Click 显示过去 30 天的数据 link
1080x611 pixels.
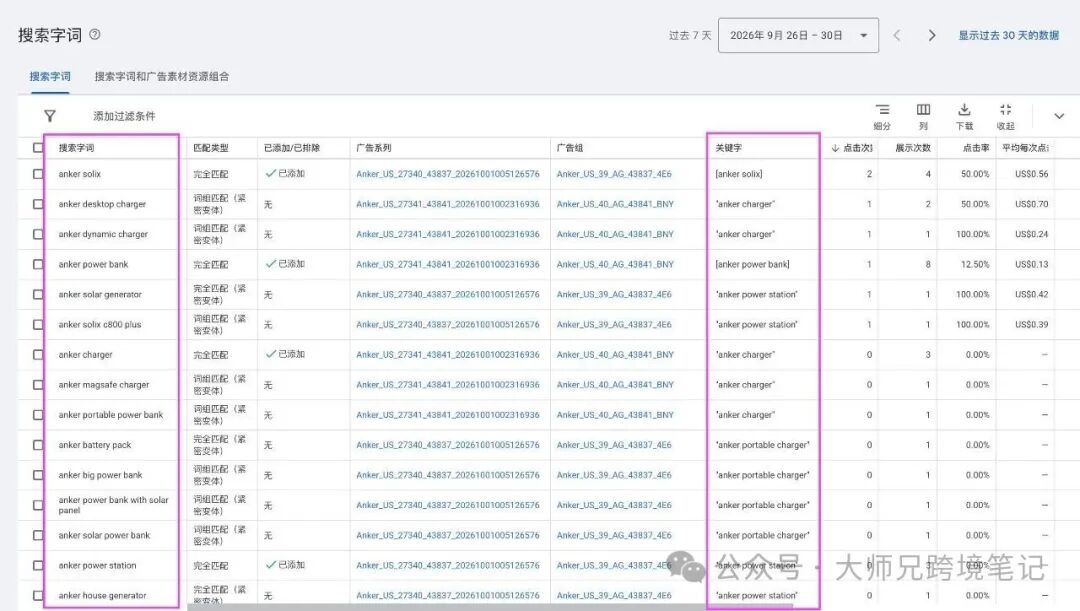[x=1009, y=35]
